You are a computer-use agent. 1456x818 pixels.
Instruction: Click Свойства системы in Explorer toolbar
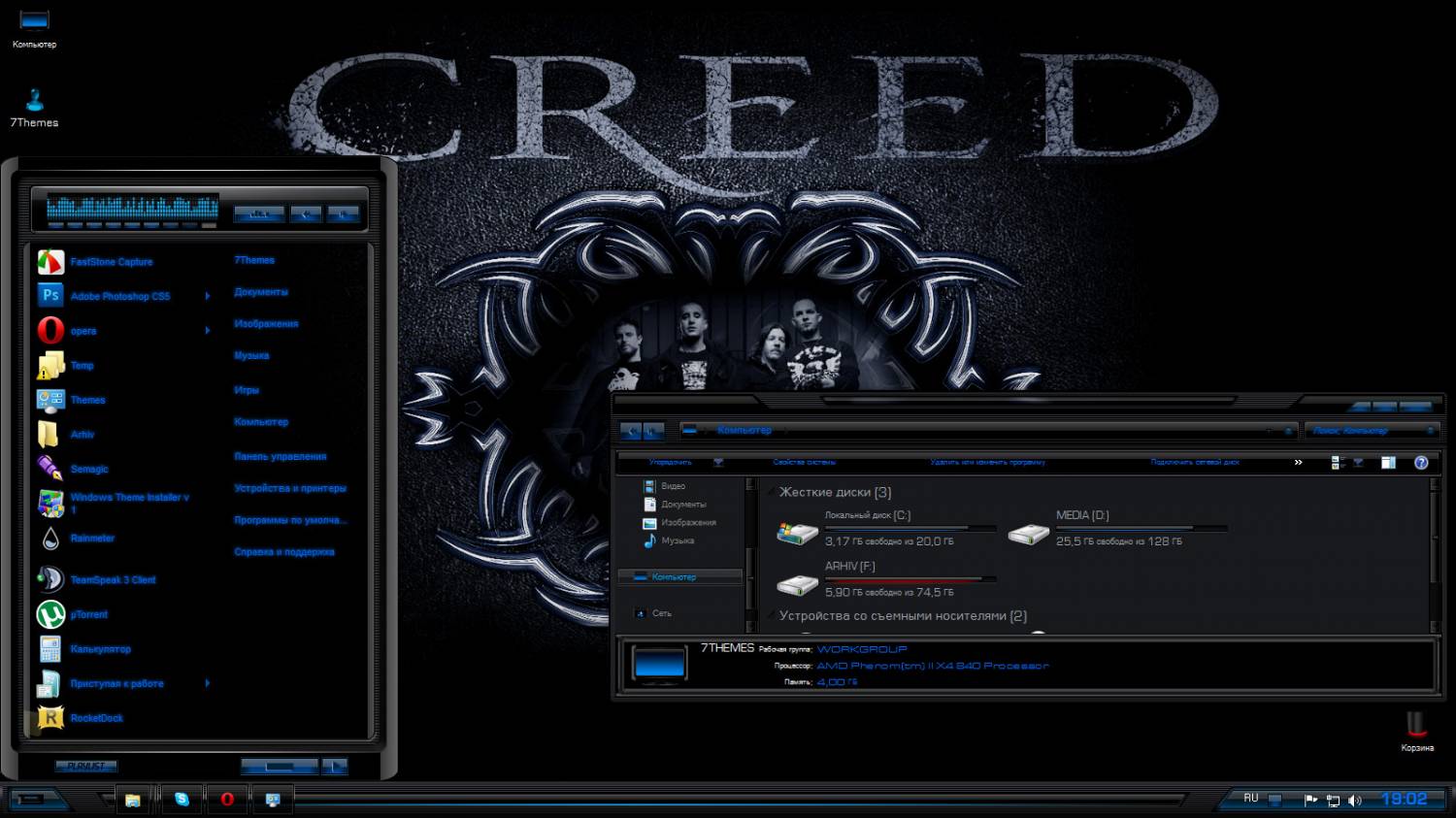(x=805, y=463)
